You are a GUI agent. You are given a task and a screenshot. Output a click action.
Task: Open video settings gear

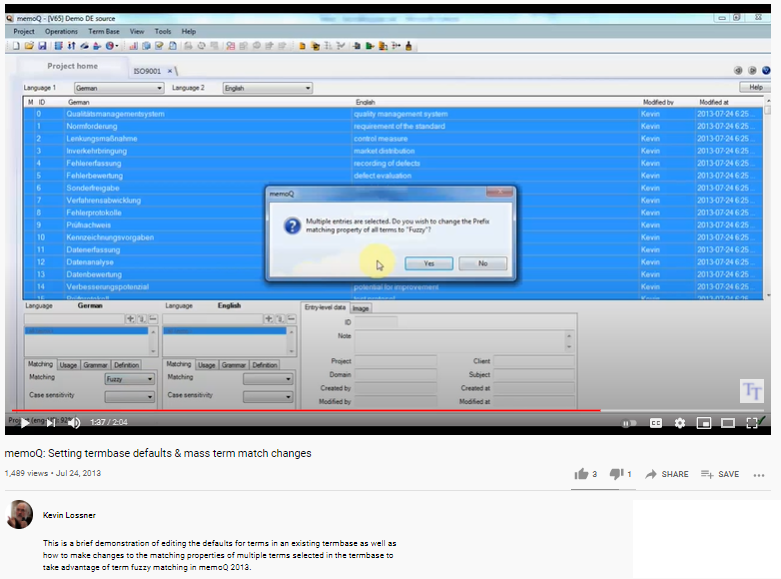pyautogui.click(x=679, y=423)
